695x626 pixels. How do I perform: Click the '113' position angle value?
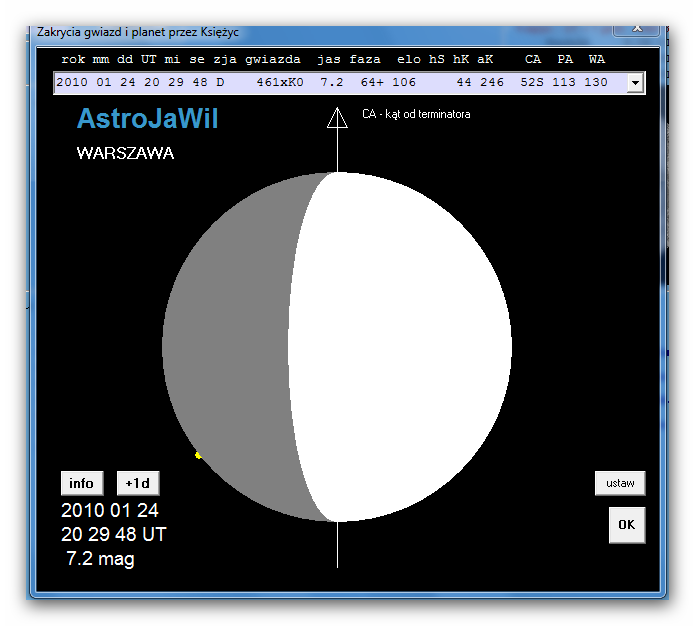pyautogui.click(x=564, y=82)
